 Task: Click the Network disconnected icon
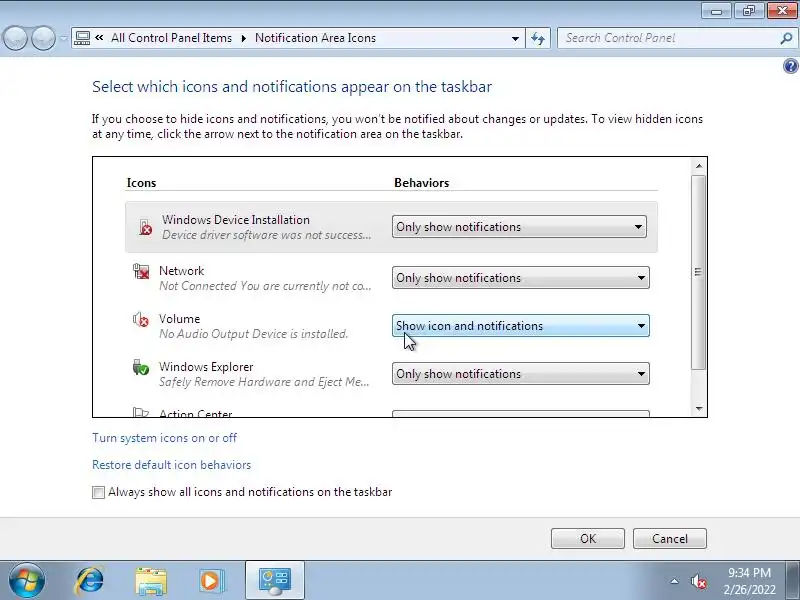141,271
